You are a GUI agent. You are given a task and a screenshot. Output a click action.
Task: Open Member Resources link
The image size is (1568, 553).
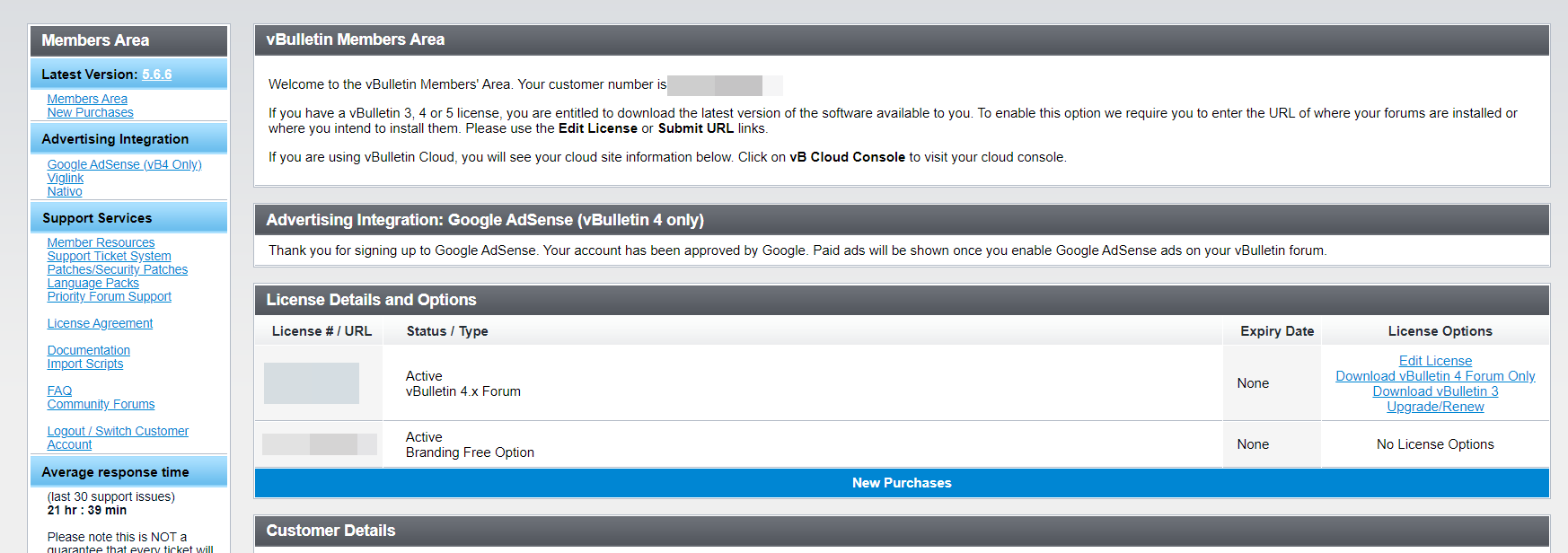coord(101,242)
